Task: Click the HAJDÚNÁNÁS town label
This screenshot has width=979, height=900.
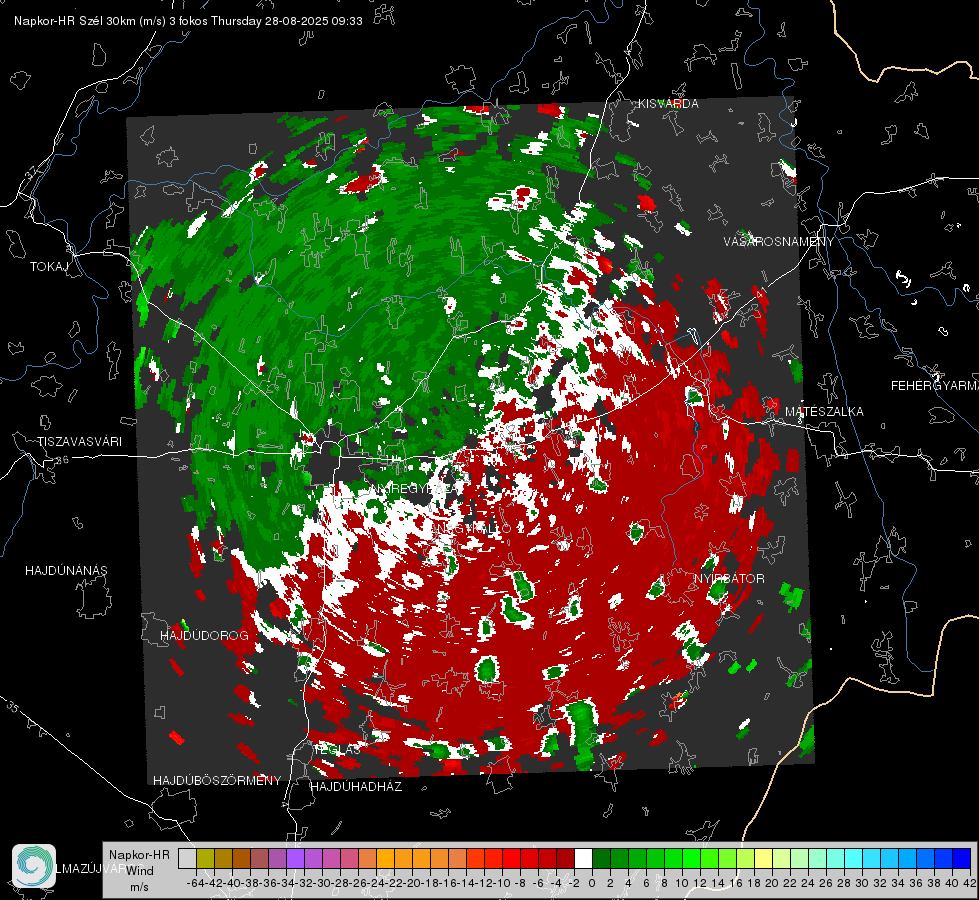Action: point(66,571)
